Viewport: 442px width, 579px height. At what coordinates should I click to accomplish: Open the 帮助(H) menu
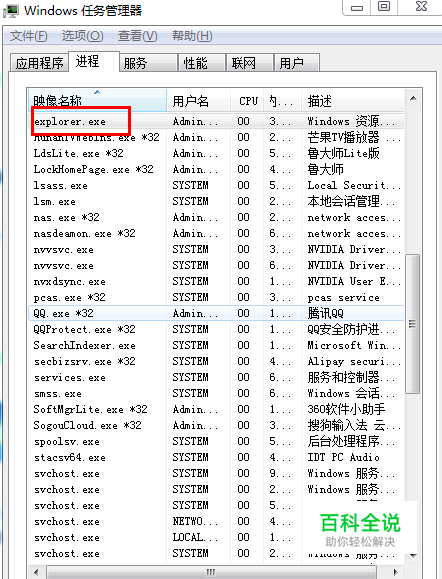tap(192, 36)
